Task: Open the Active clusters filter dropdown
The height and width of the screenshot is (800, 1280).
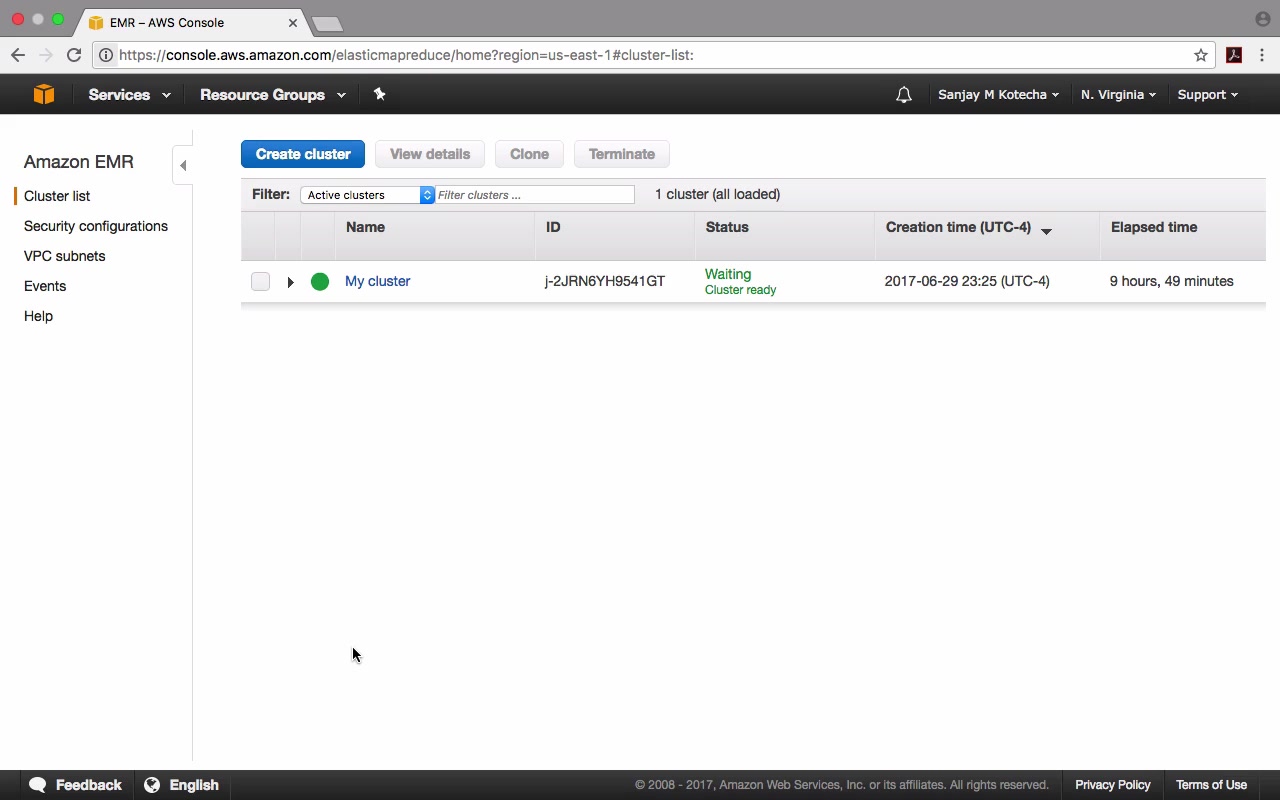Action: tap(367, 195)
